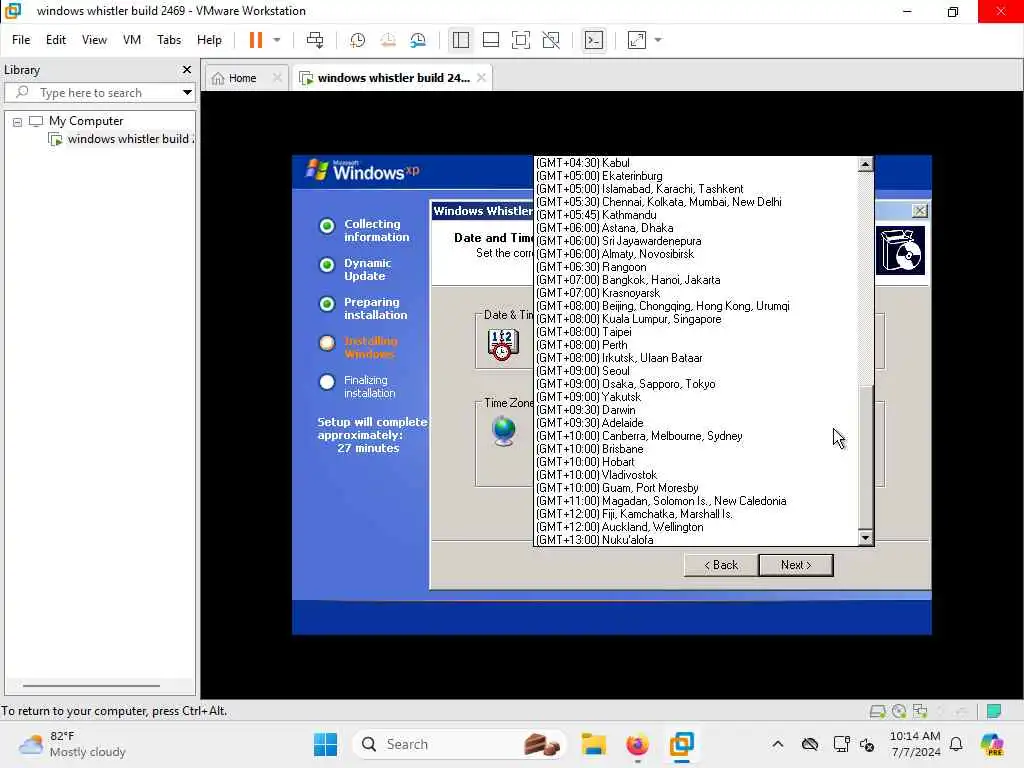Open the Help menu
Screen dimensions: 1024x768
(209, 40)
